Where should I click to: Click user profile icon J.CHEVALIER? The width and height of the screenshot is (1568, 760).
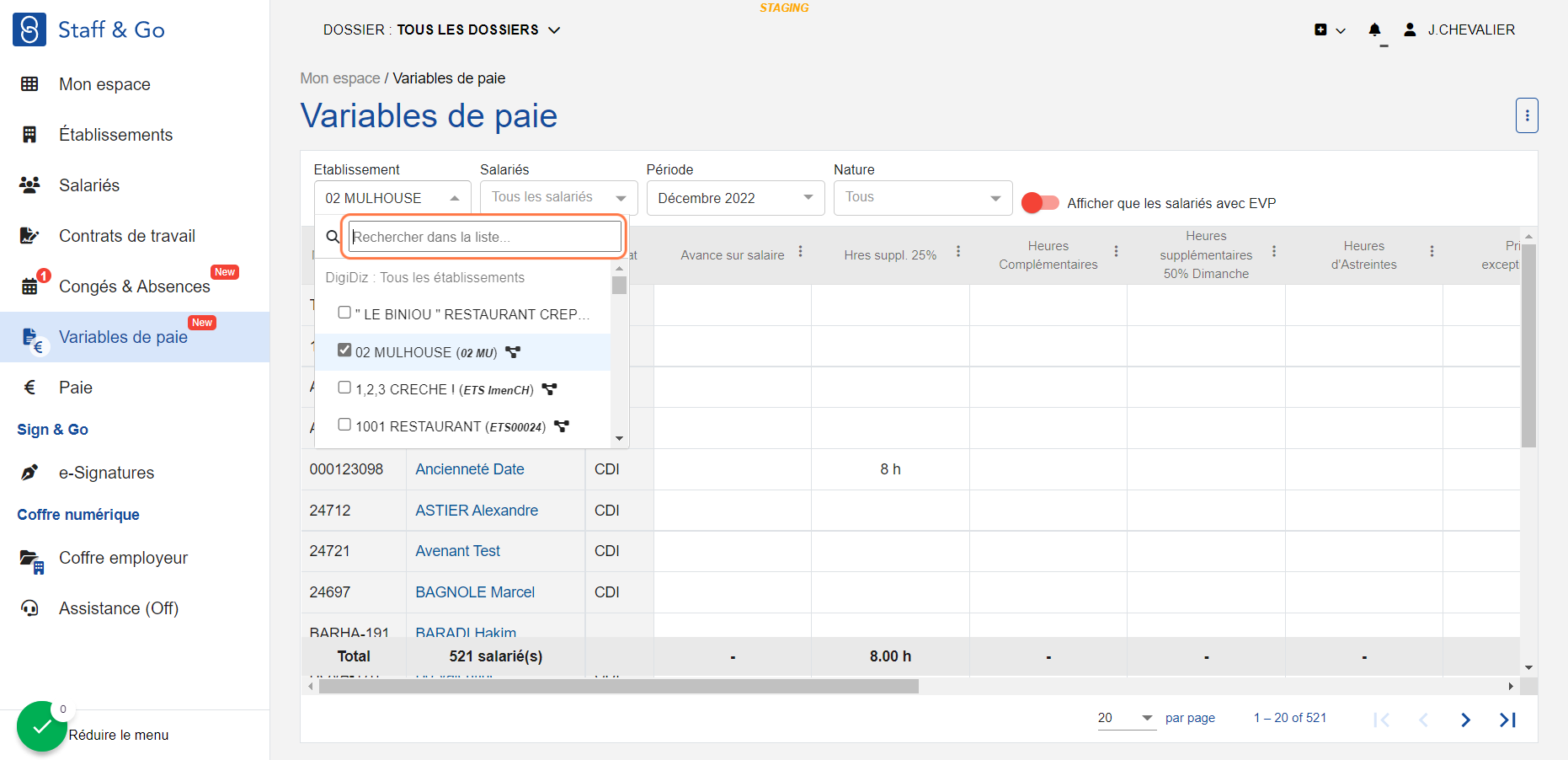point(1410,29)
